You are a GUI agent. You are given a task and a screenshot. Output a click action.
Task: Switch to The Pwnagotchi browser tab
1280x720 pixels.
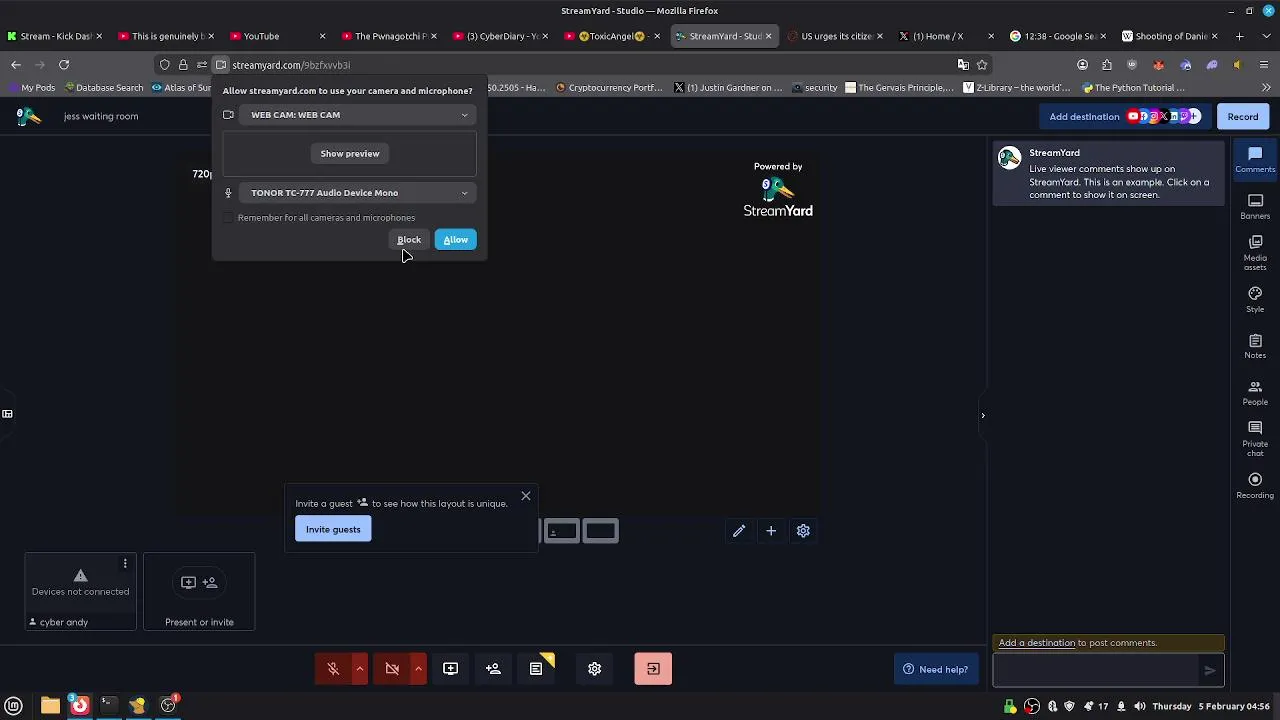[x=388, y=36]
